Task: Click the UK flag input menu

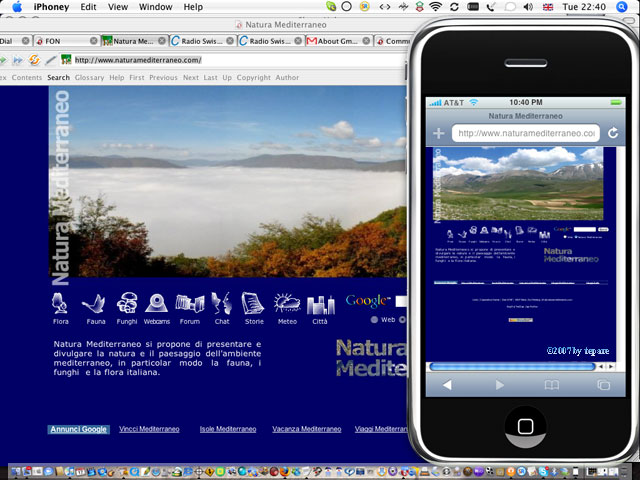Action: 548,7
